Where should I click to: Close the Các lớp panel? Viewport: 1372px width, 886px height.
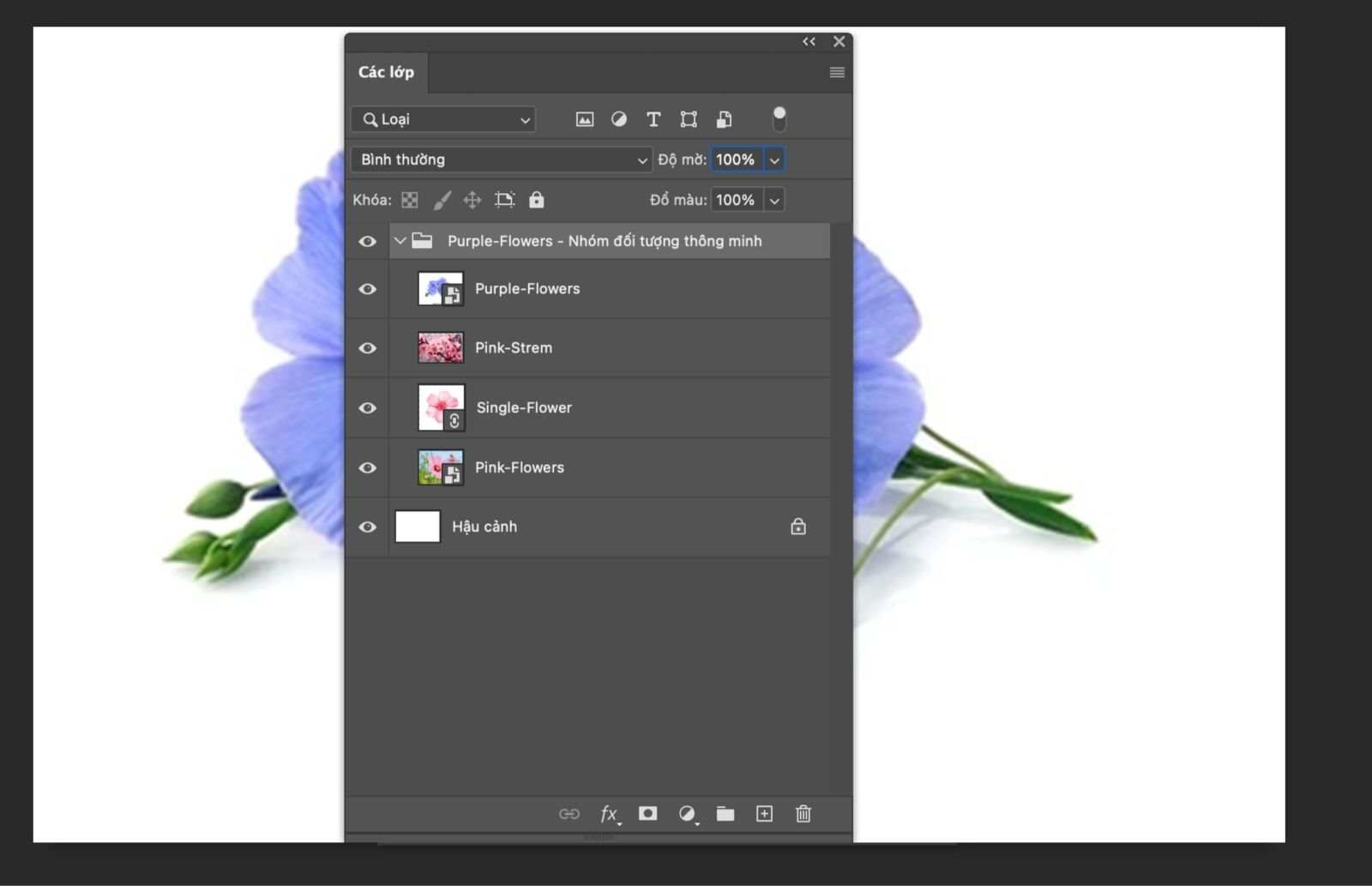point(839,41)
